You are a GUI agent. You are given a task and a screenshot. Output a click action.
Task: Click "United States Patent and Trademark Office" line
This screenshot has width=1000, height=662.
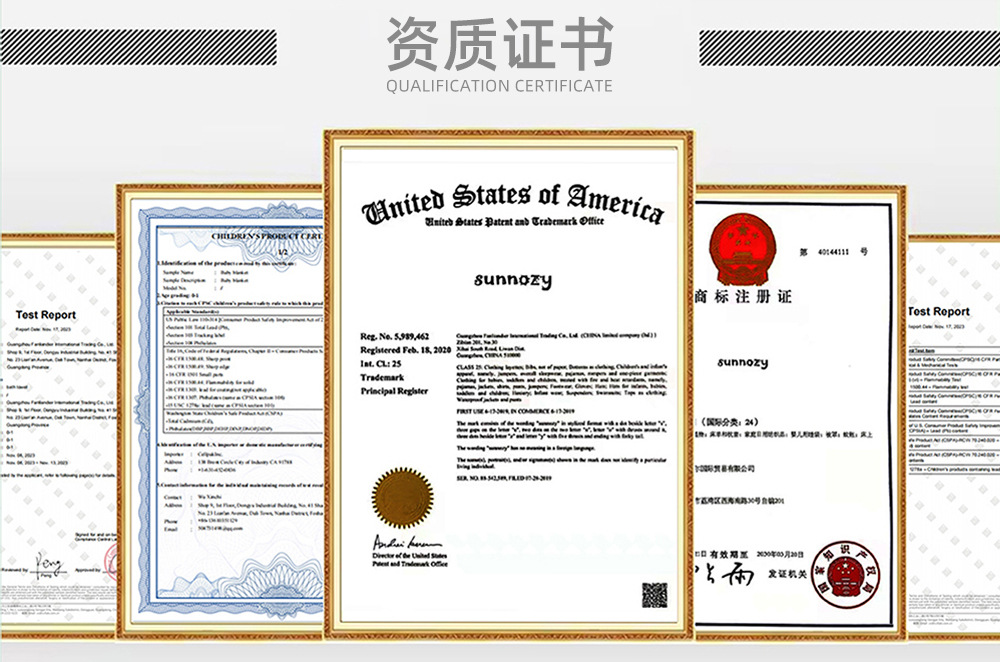click(x=514, y=221)
